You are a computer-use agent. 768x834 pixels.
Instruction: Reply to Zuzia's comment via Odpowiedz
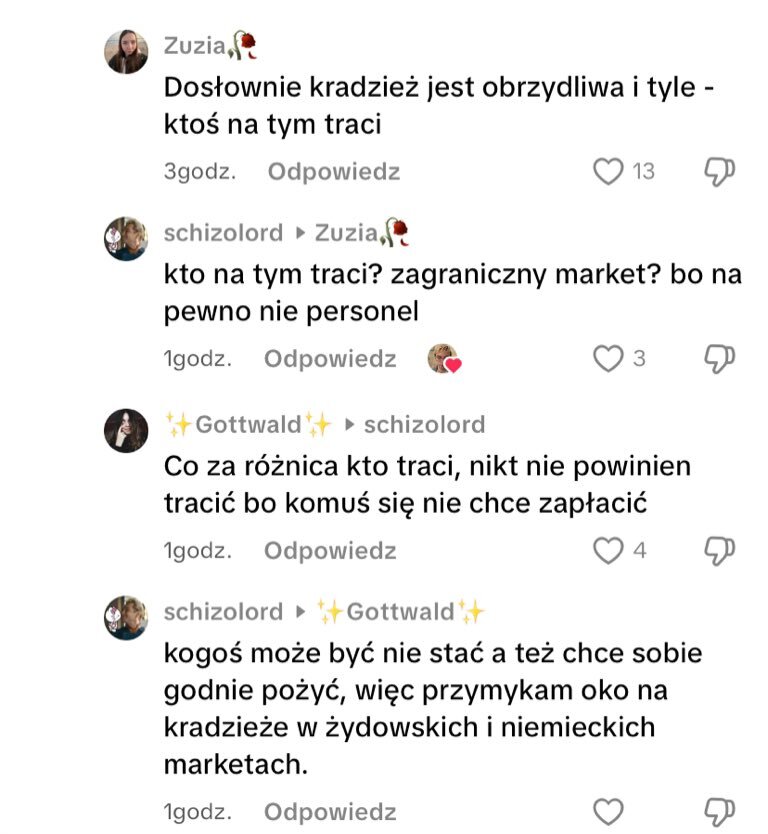334,172
